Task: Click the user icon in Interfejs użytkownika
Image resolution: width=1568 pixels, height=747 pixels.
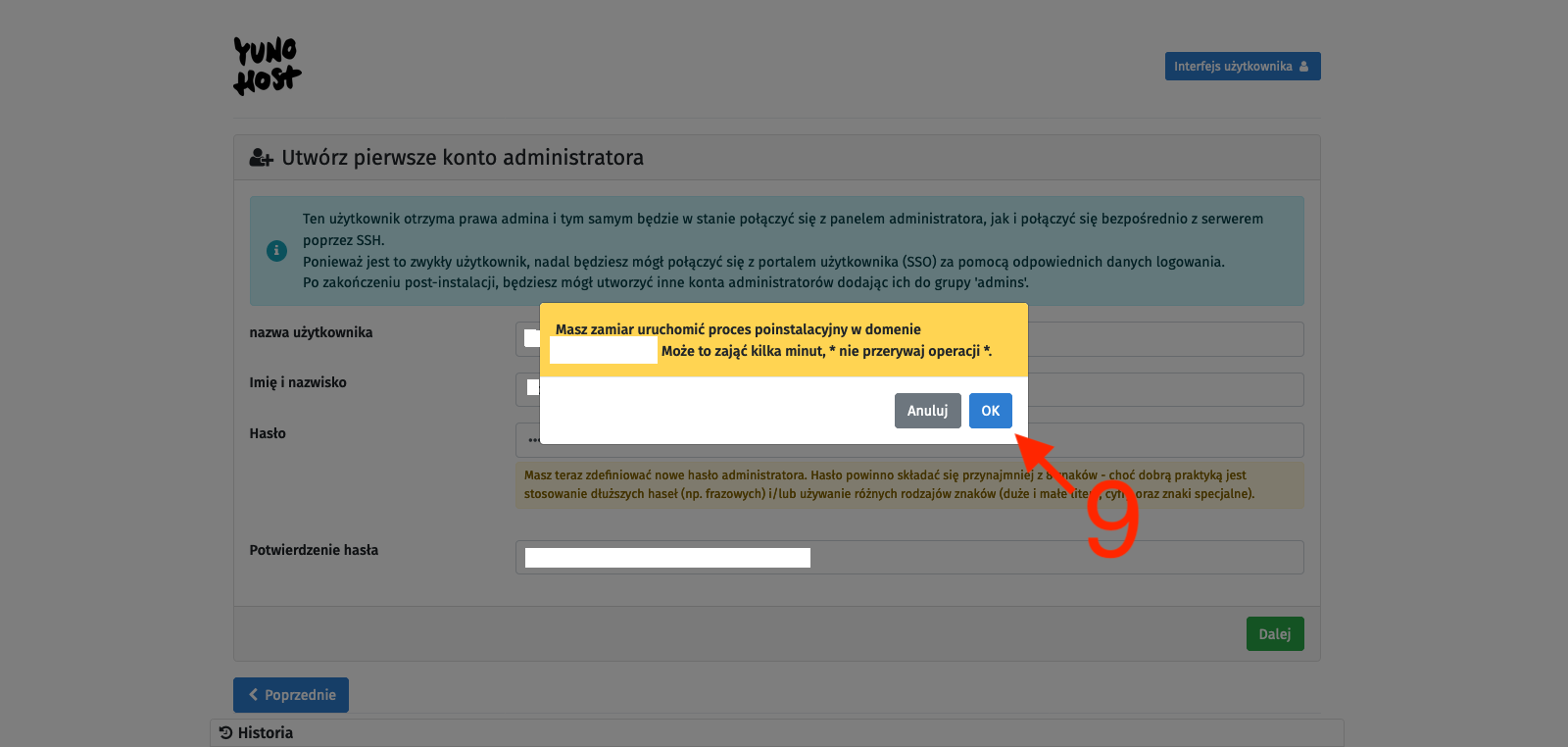Action: point(1303,67)
